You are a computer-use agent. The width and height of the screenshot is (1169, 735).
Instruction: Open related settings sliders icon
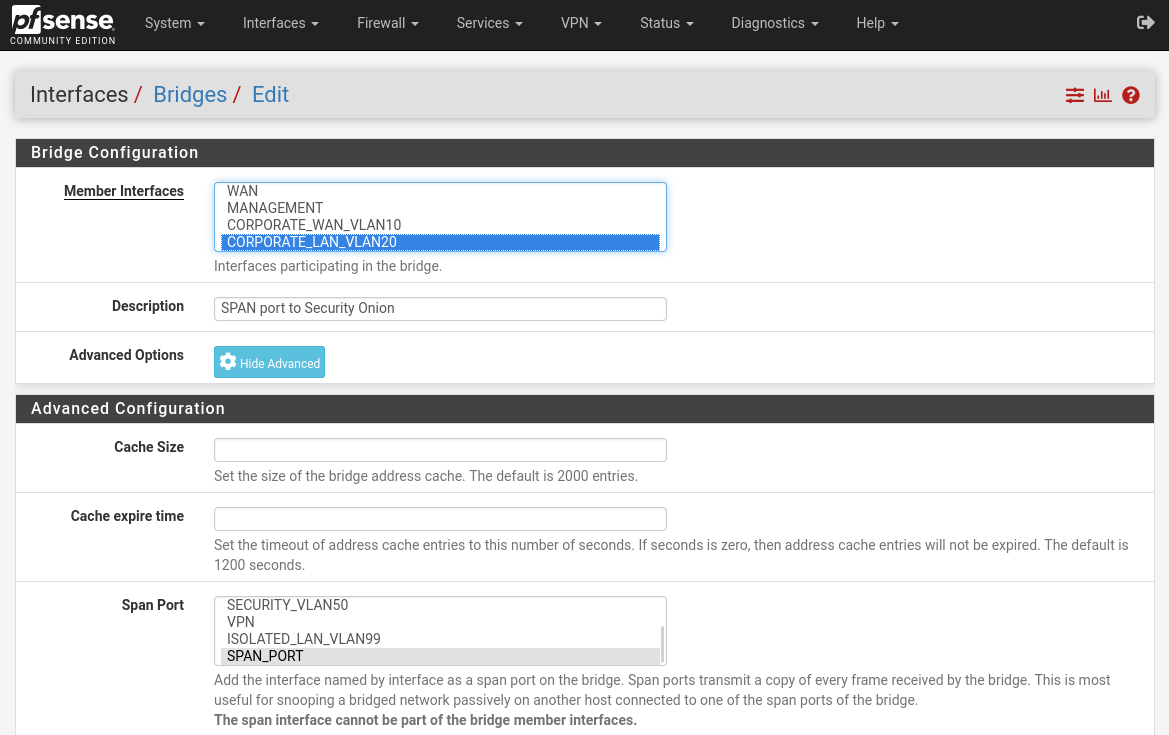(x=1074, y=95)
